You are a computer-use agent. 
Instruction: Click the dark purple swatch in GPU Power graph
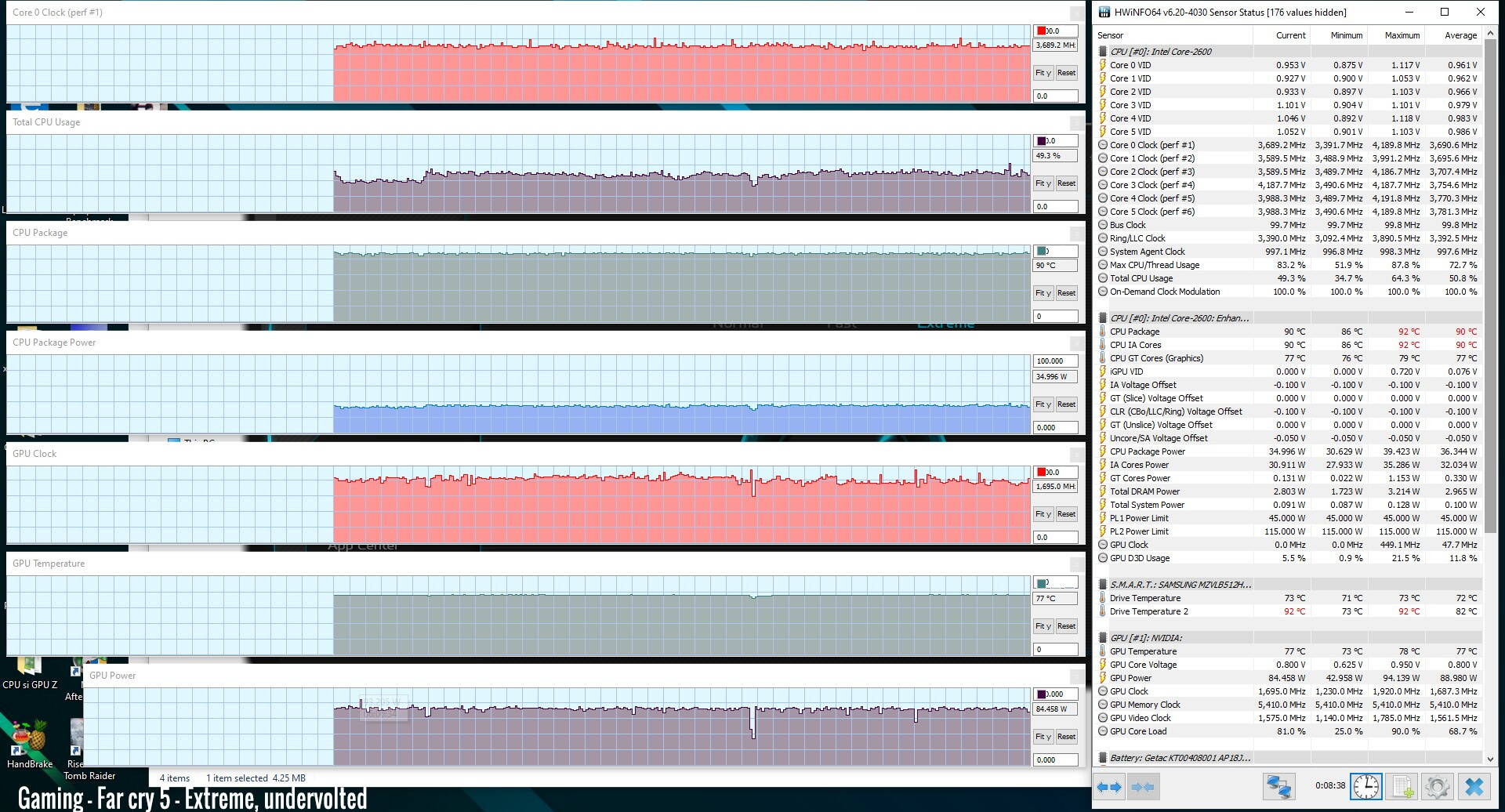click(1042, 694)
